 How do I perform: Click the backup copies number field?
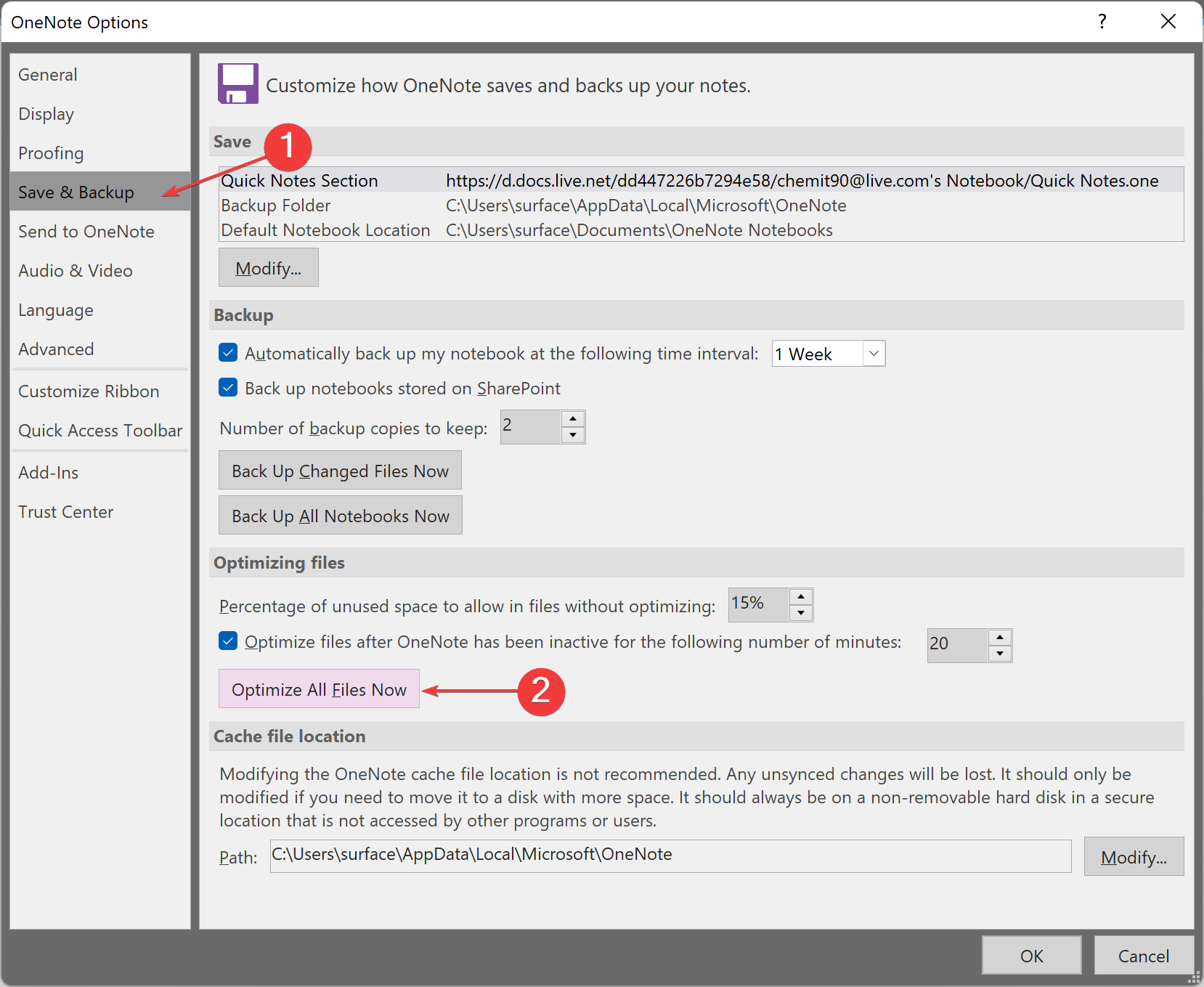531,427
